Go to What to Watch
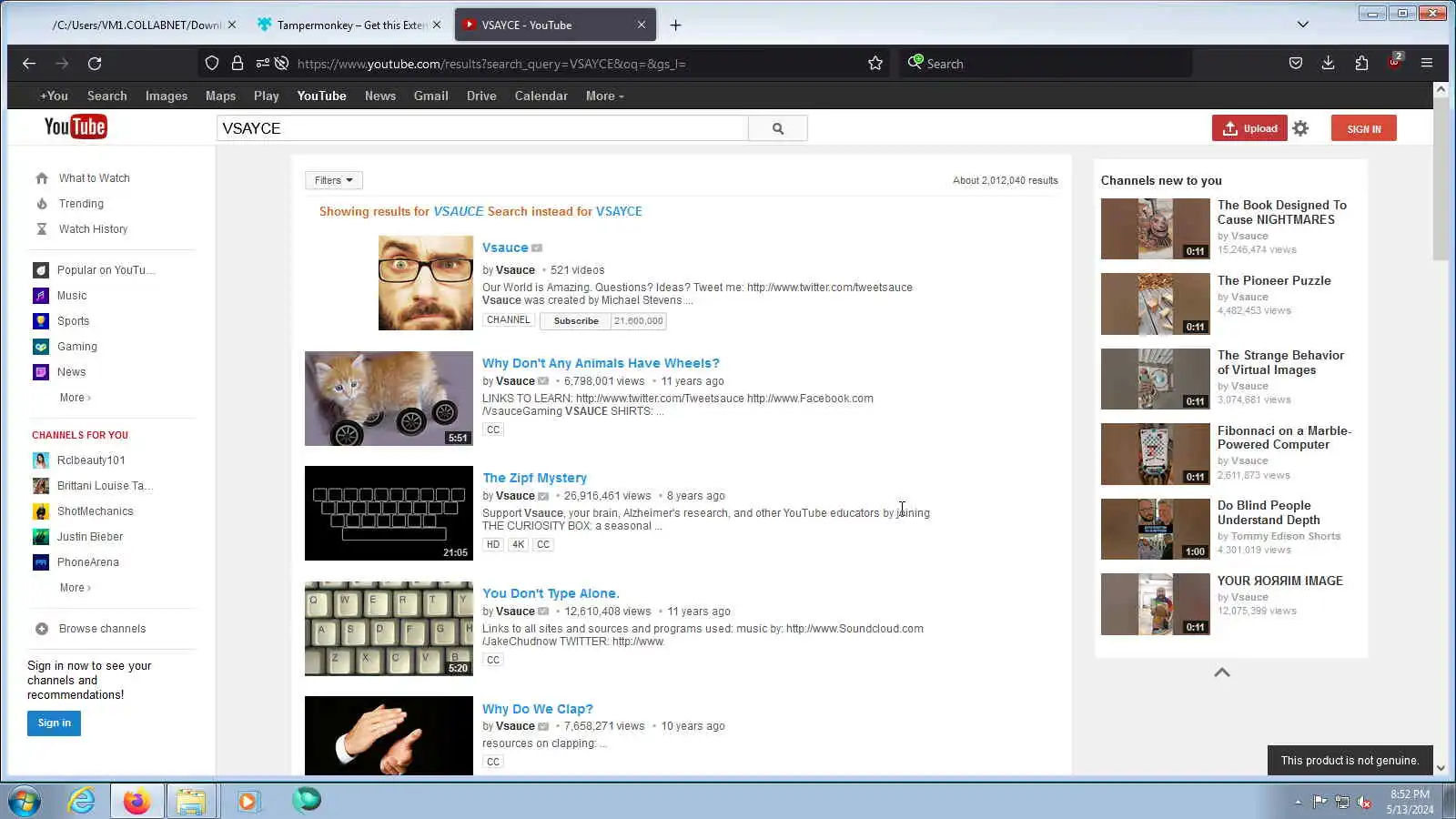Screen dimensions: 1456x819 pyautogui.click(x=95, y=178)
